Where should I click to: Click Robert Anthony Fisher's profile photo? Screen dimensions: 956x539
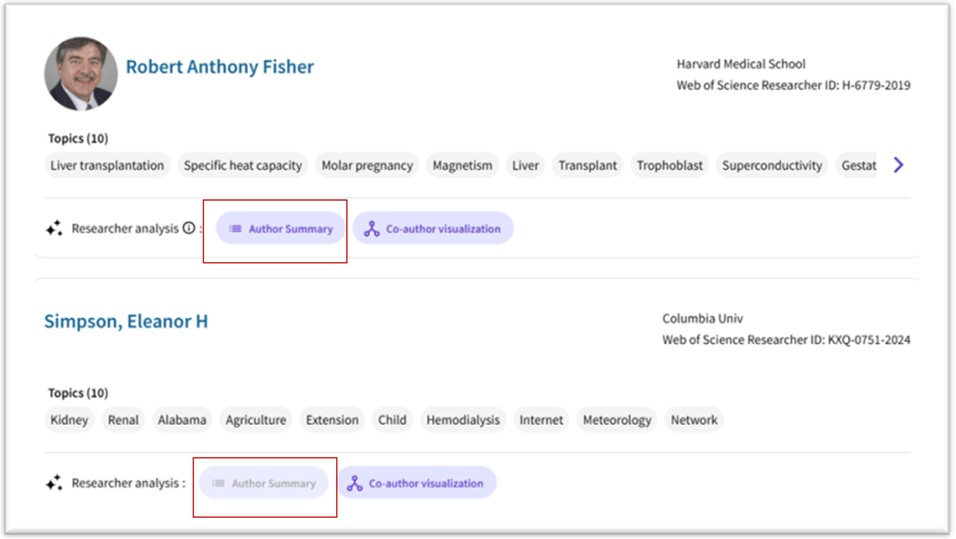coord(80,73)
